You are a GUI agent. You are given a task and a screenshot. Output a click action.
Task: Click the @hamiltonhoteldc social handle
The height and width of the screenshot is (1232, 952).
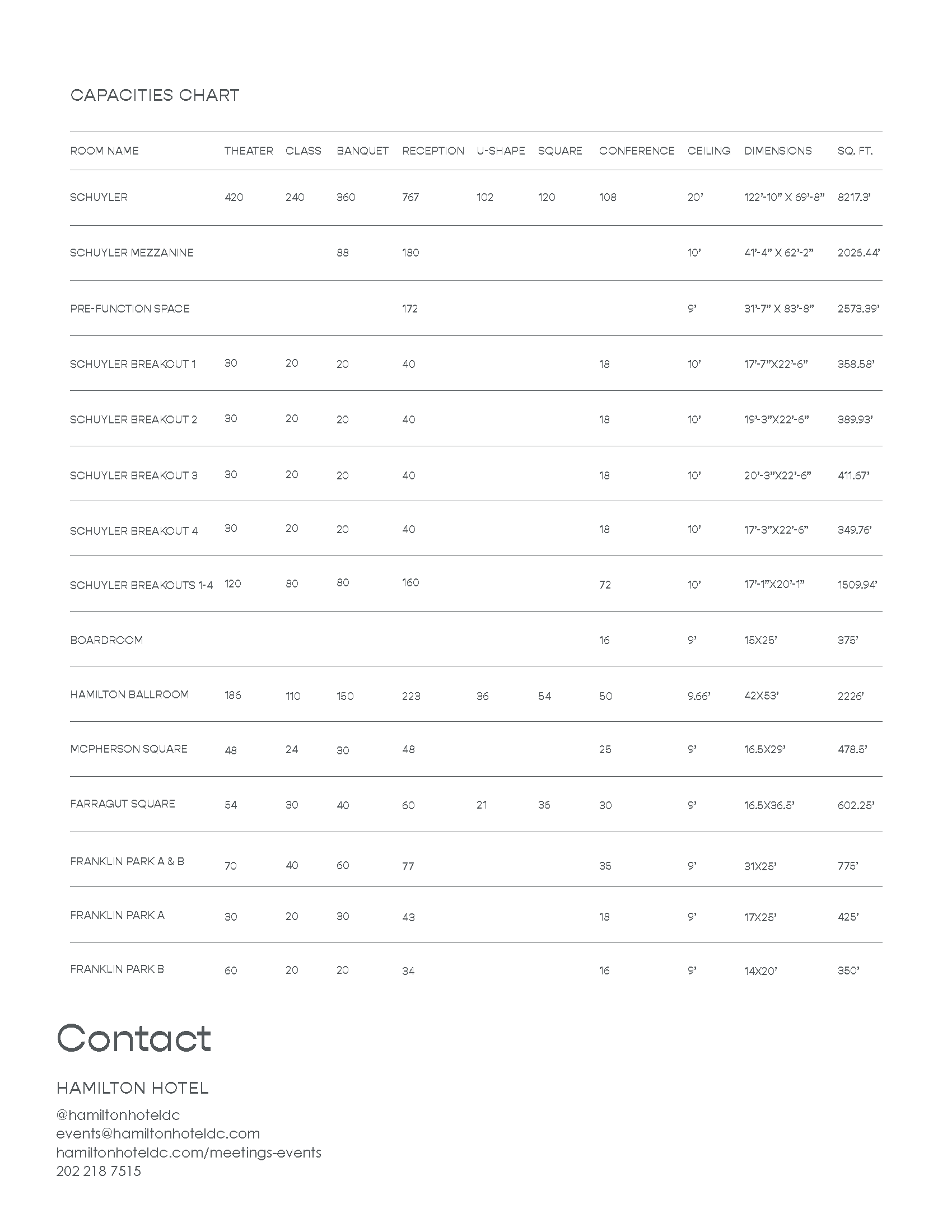[x=118, y=1114]
